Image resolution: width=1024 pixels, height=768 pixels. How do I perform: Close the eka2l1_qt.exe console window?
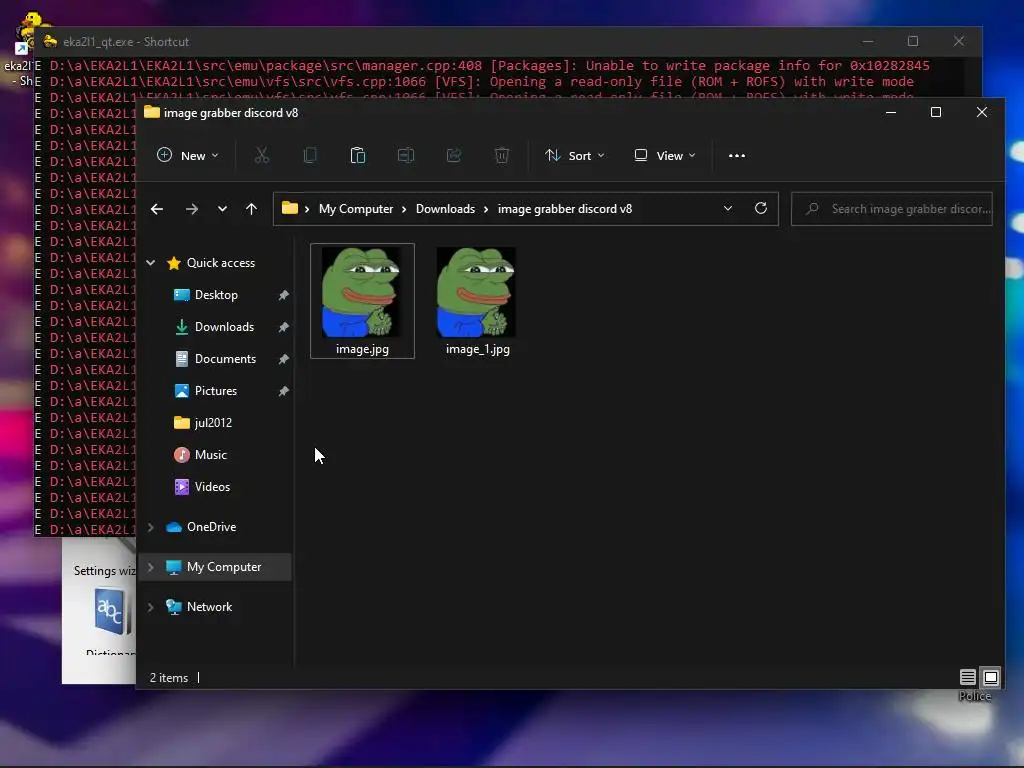[959, 41]
